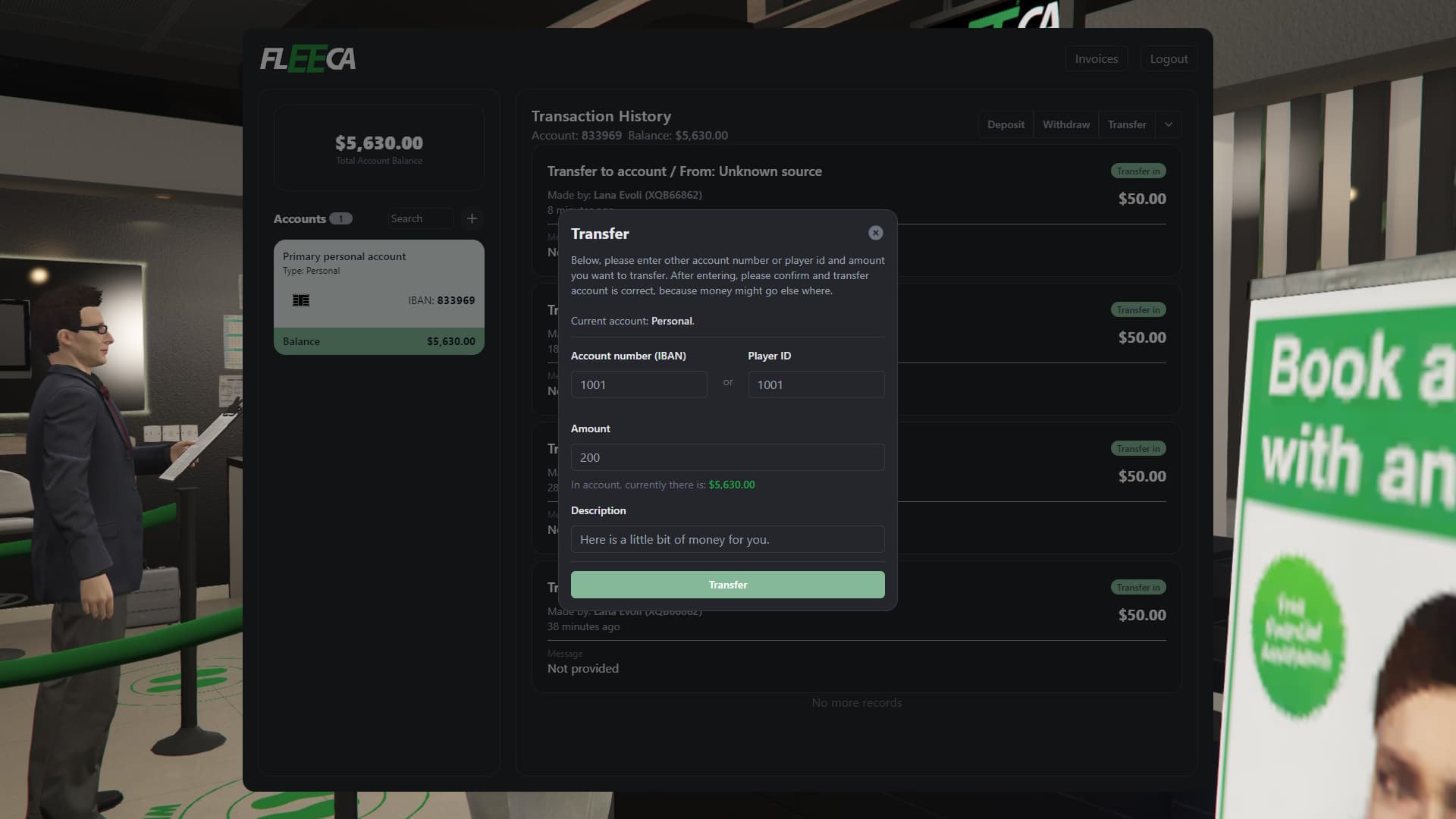Click the Fleeca logo
The height and width of the screenshot is (819, 1456).
click(x=308, y=58)
